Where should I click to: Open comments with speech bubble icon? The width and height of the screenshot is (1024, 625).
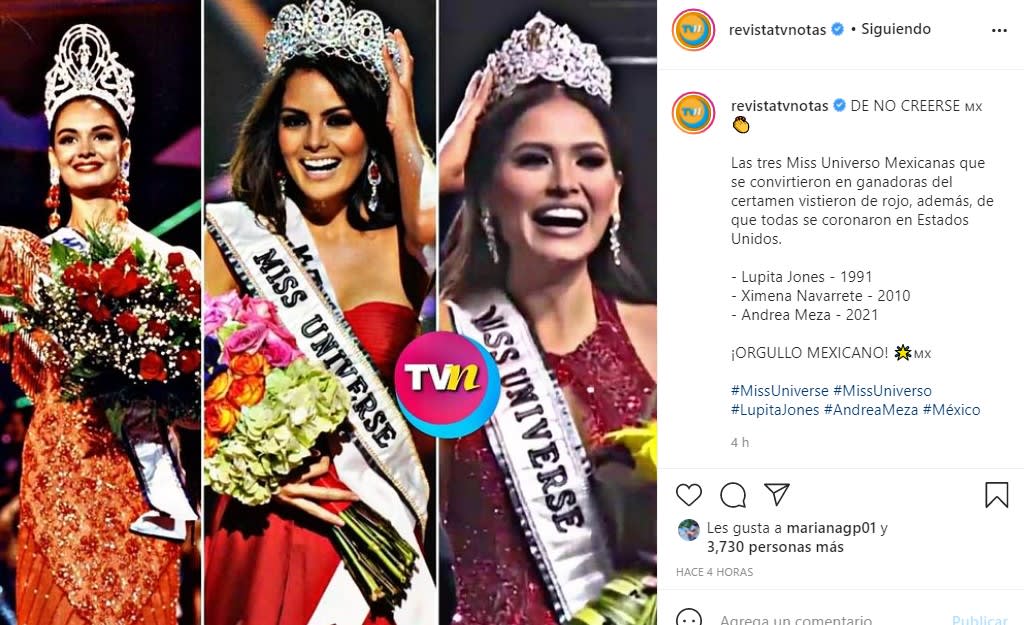point(733,495)
